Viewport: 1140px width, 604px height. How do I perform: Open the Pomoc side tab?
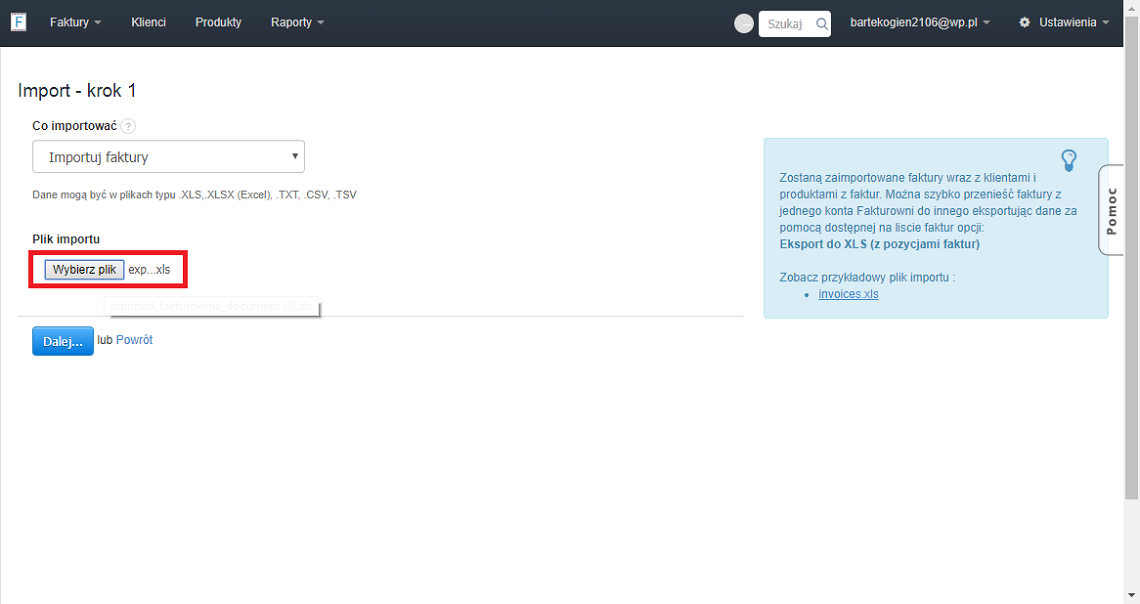point(1111,210)
